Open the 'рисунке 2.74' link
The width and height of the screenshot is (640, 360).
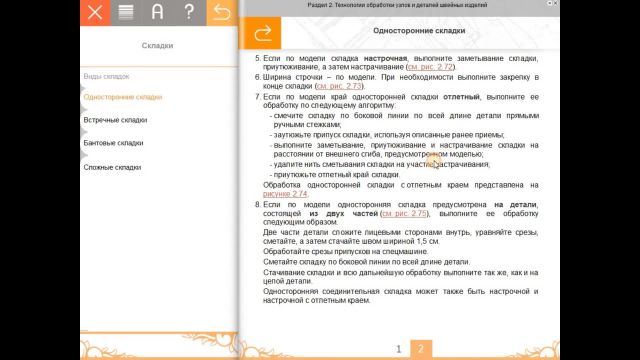285,194
